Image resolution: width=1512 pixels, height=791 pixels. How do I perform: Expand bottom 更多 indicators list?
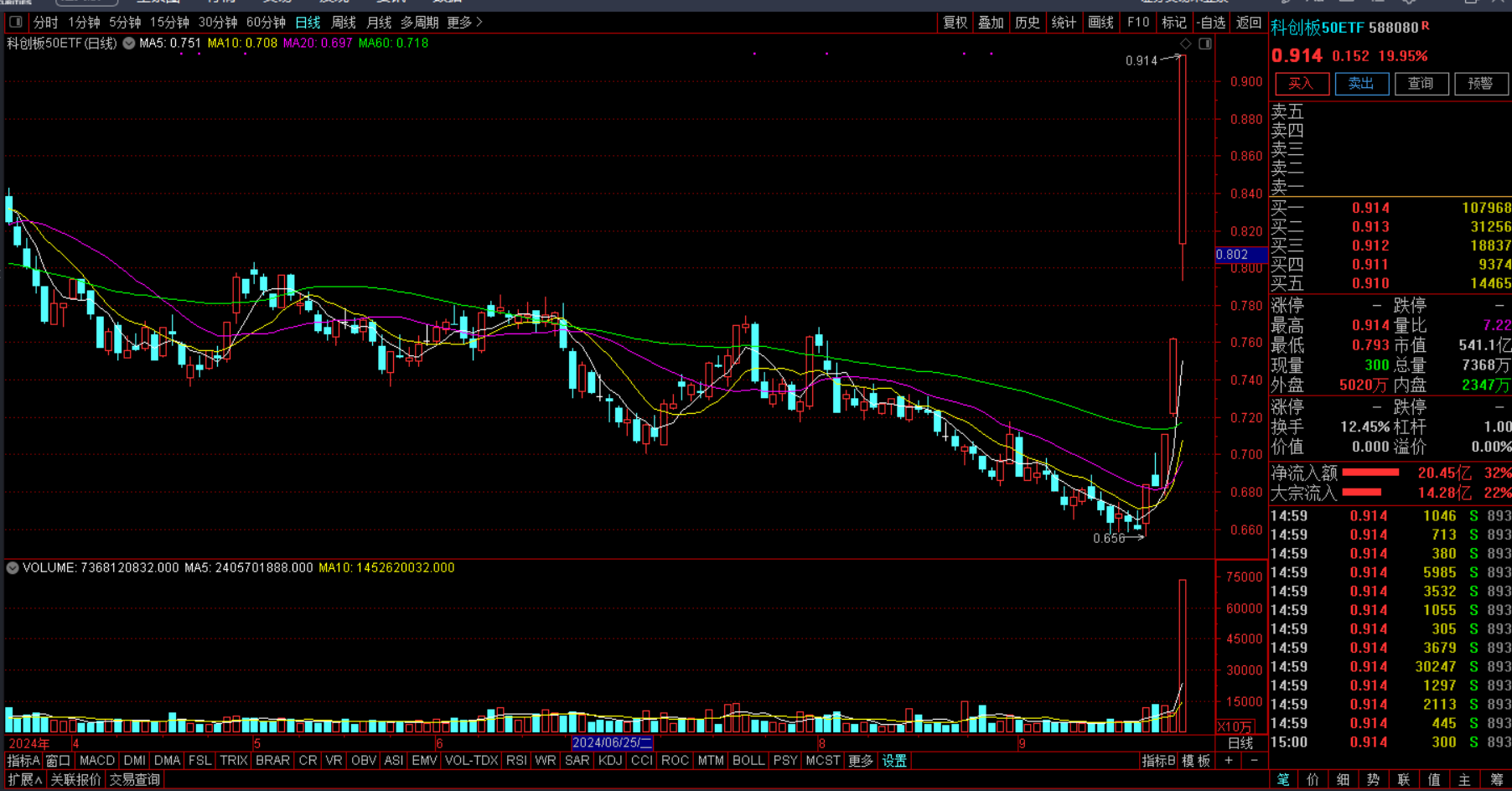coord(860,761)
